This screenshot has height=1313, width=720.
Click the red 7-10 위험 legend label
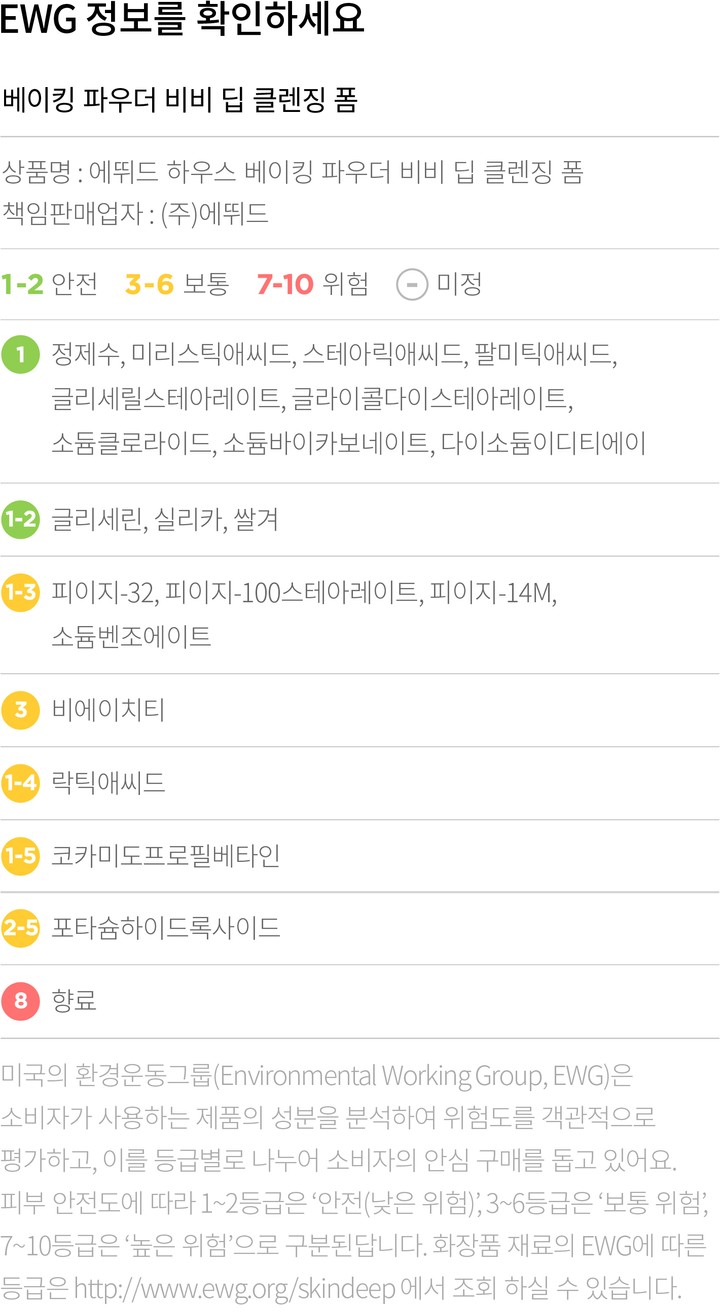pos(312,285)
